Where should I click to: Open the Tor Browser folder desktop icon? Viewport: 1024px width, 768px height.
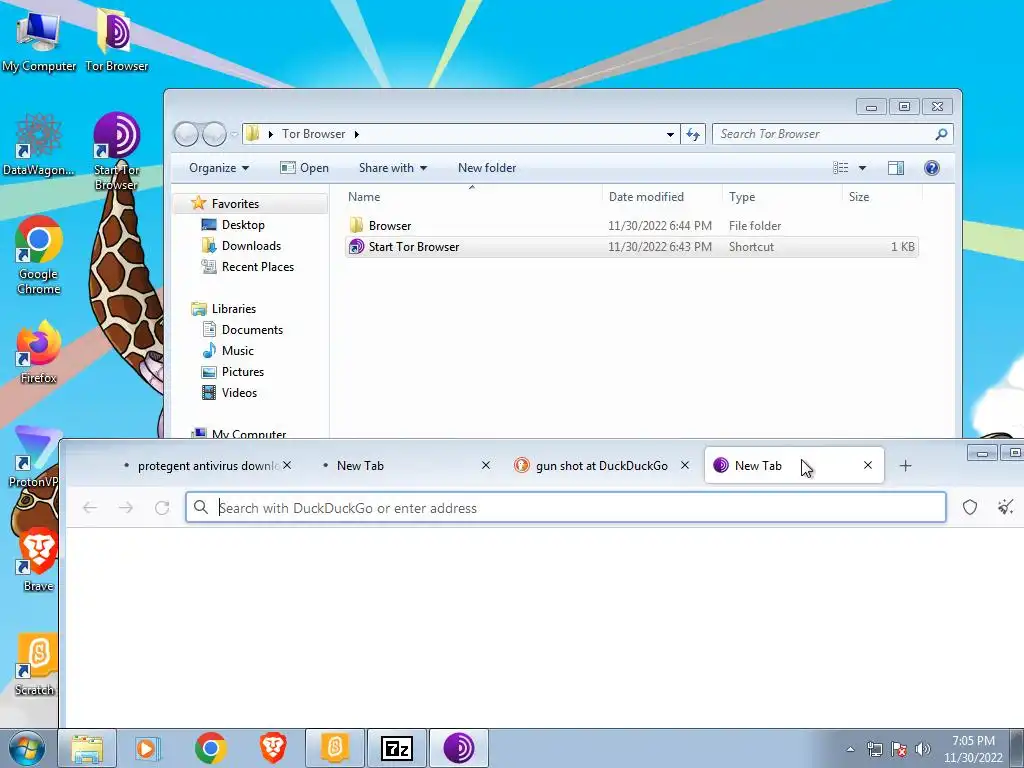pos(116,42)
